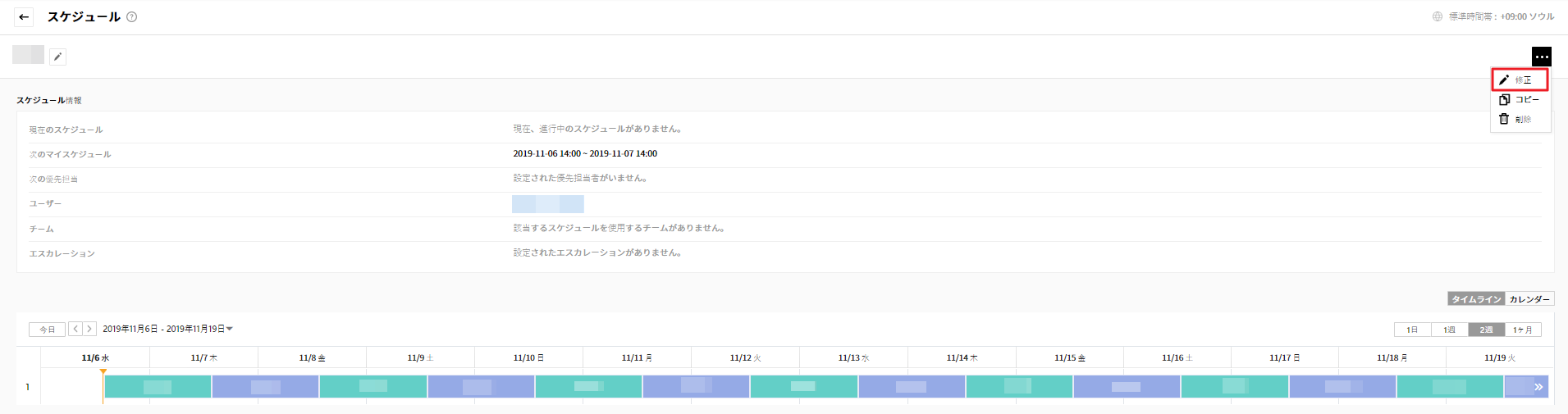Select the 2週 range option
The height and width of the screenshot is (414, 1568).
pos(1486,330)
